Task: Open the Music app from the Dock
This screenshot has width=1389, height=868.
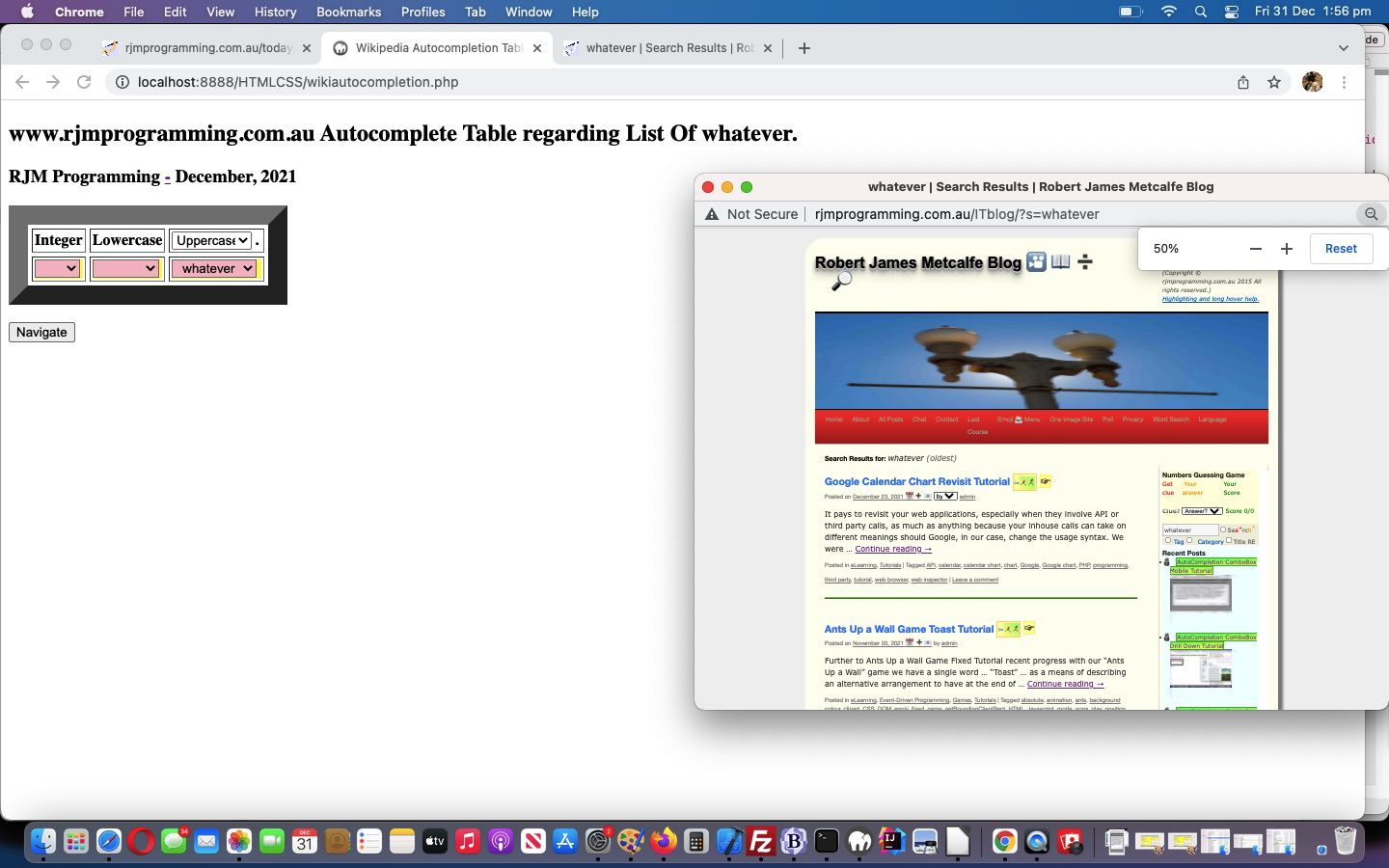Action: [468, 841]
